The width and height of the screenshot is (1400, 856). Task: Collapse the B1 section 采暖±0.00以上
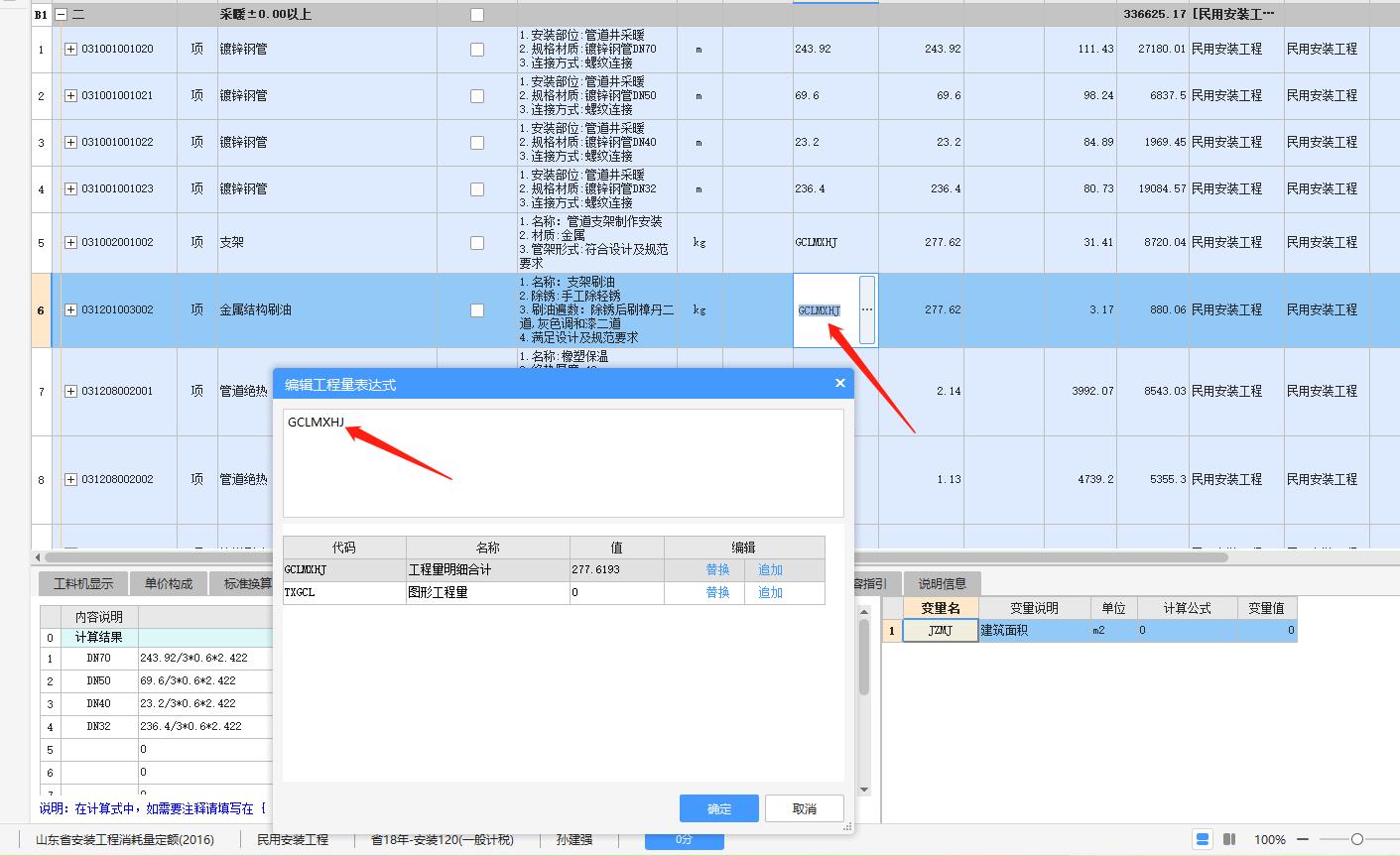coord(62,15)
